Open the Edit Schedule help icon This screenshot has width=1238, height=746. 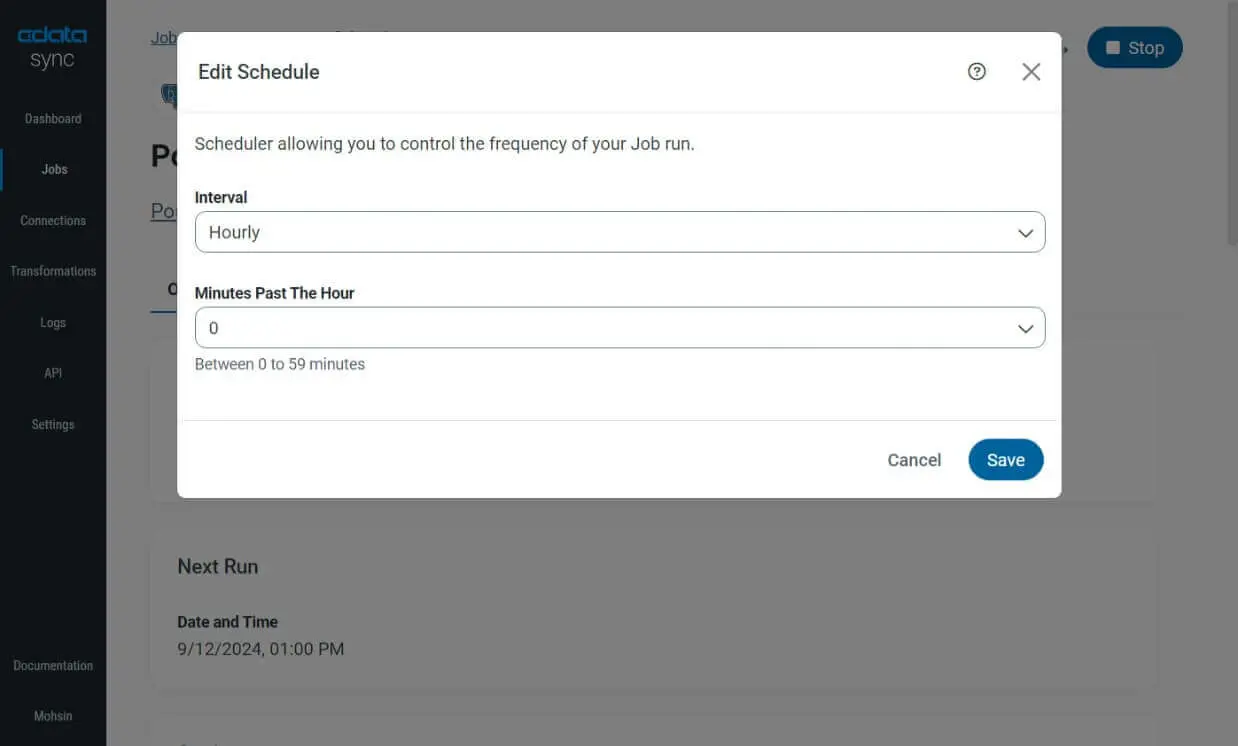pos(977,71)
